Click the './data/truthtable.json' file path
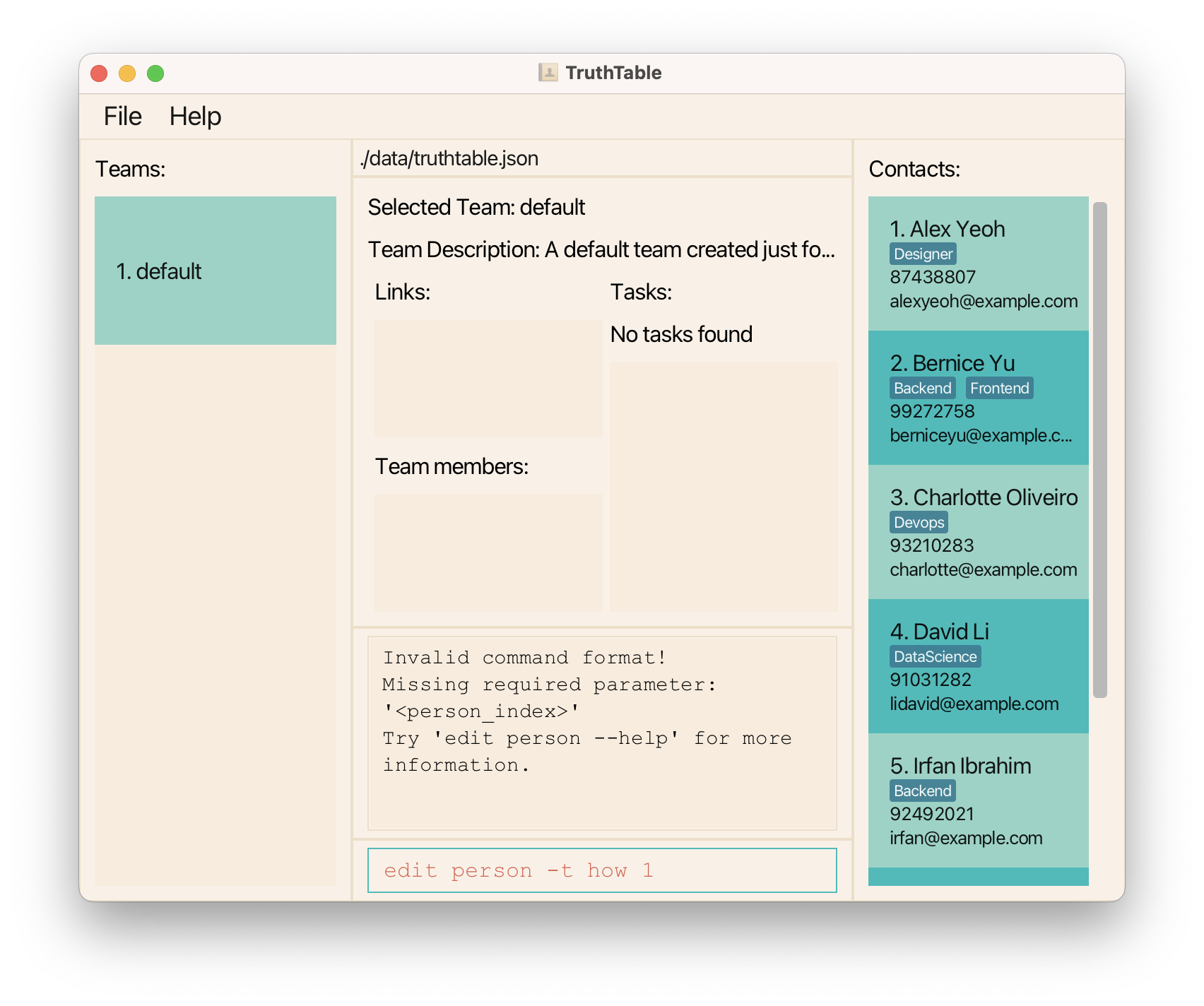 [x=449, y=158]
